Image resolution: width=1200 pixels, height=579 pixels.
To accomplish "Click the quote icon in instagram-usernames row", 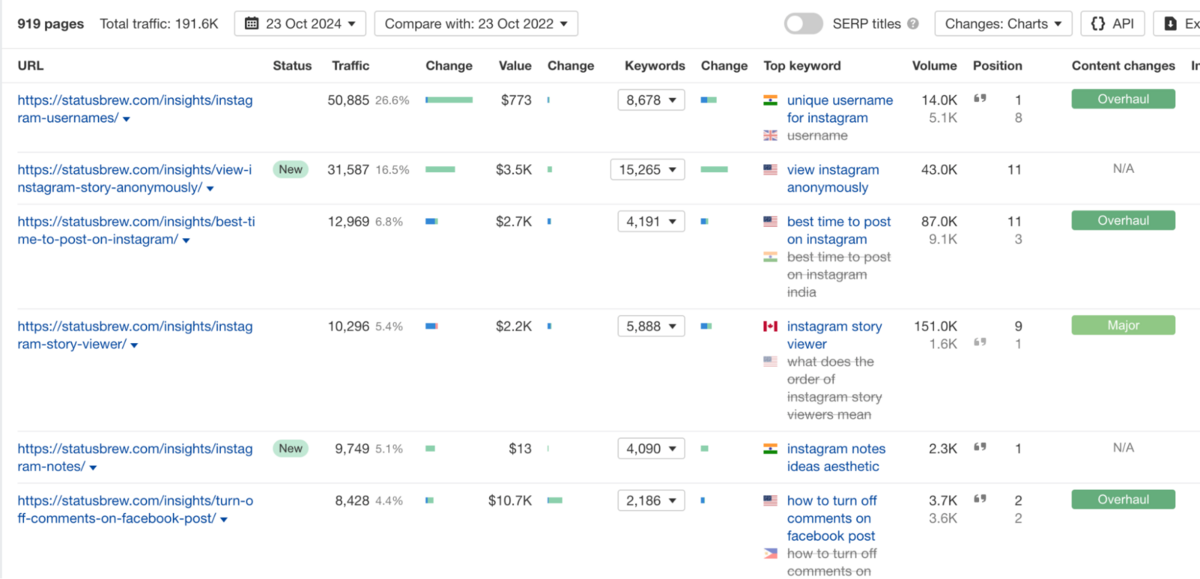I will tap(980, 99).
